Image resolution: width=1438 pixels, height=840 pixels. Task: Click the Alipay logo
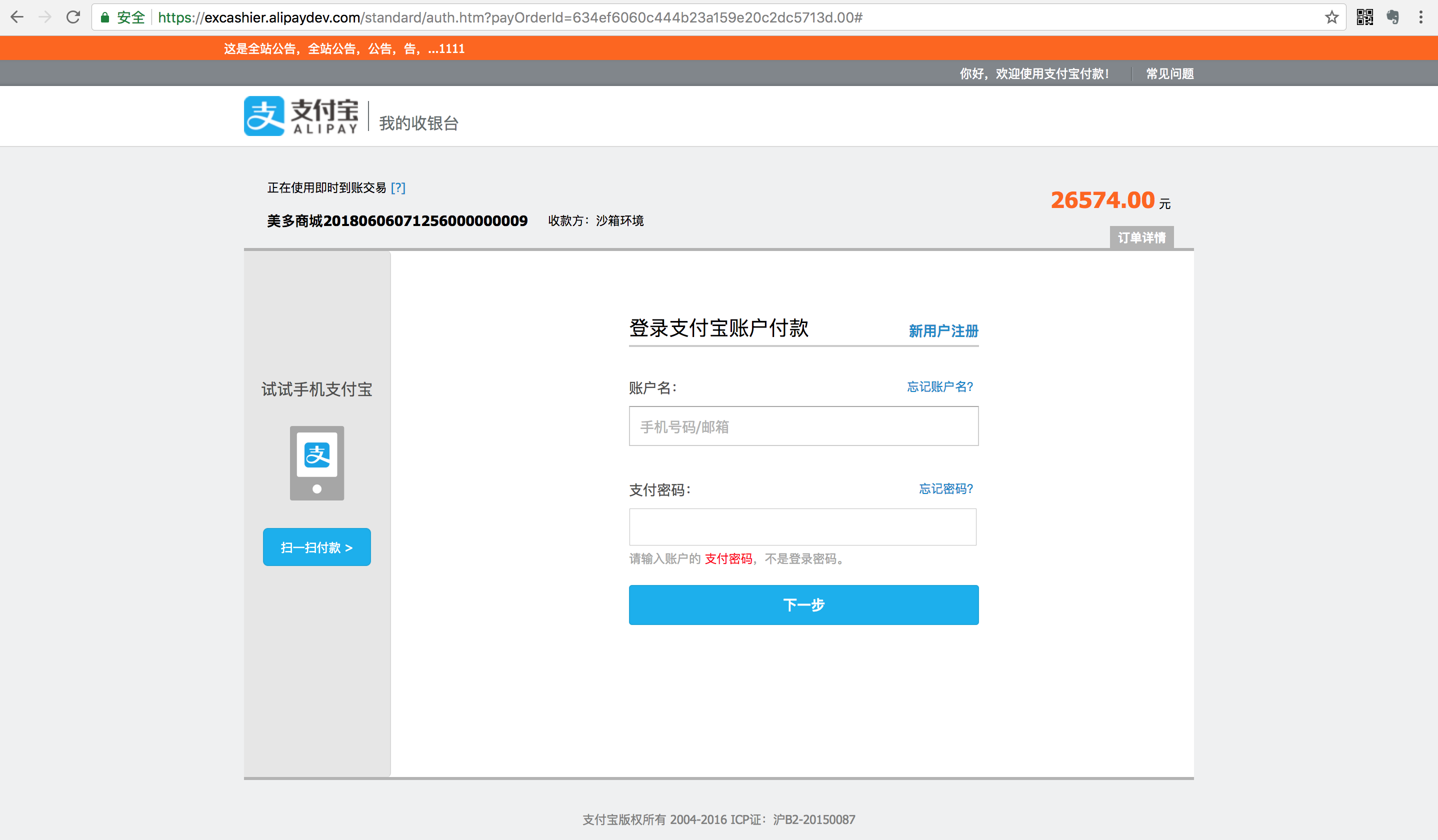[301, 116]
